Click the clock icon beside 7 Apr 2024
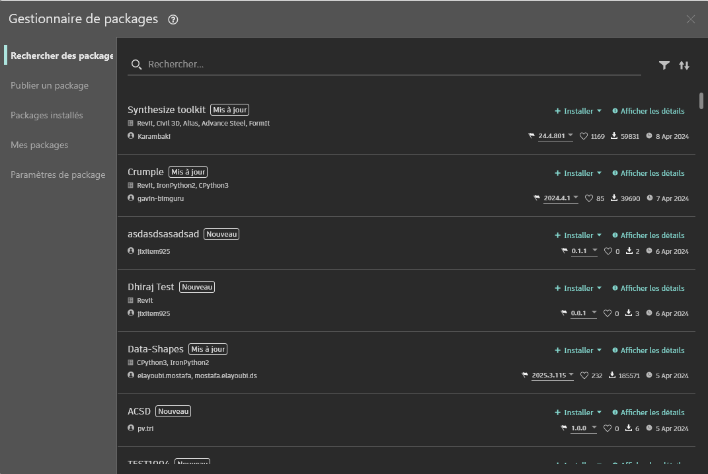The image size is (708, 474). tap(650, 198)
